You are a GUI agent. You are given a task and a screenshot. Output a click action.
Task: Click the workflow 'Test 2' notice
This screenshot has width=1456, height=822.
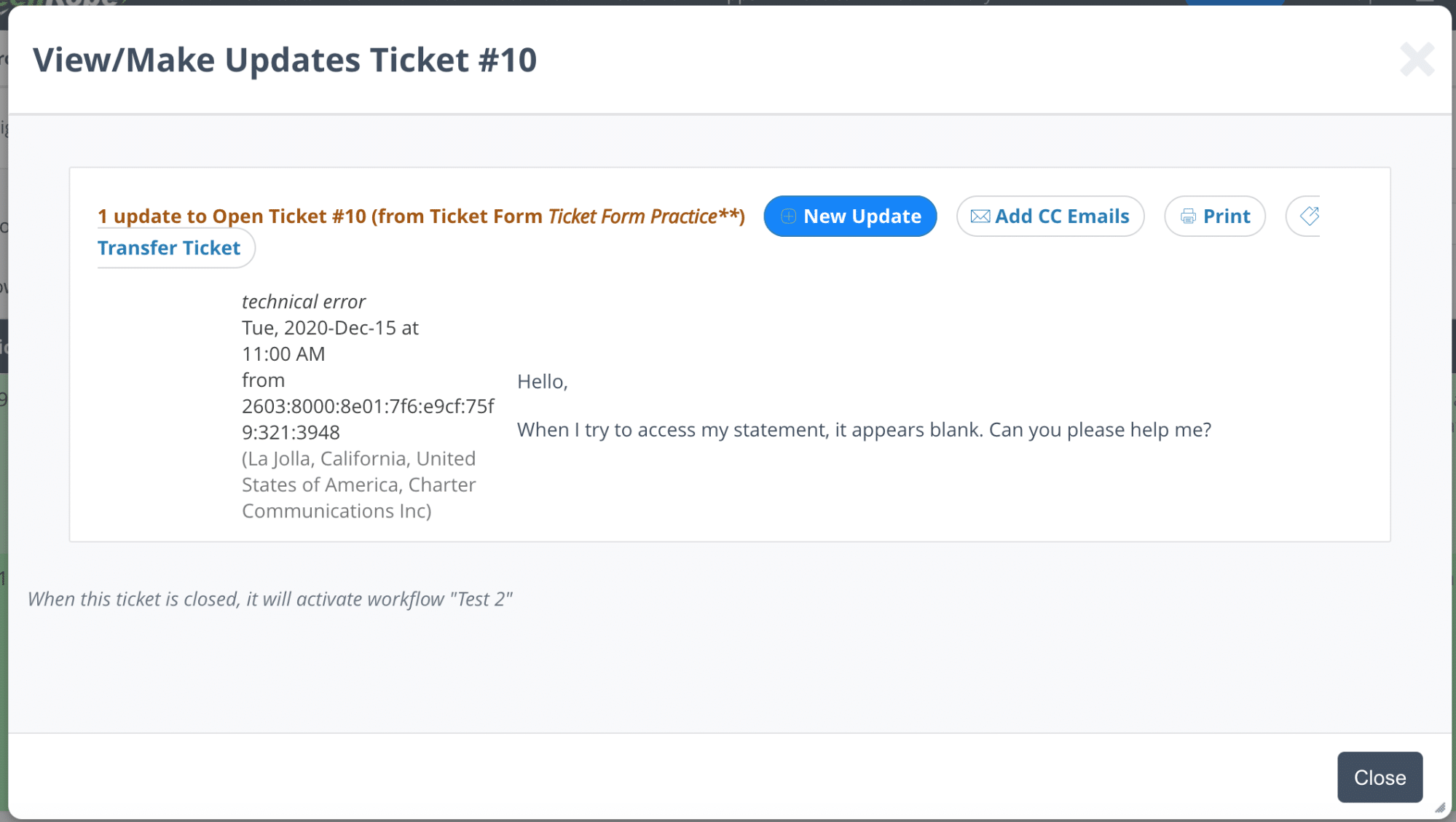point(269,599)
